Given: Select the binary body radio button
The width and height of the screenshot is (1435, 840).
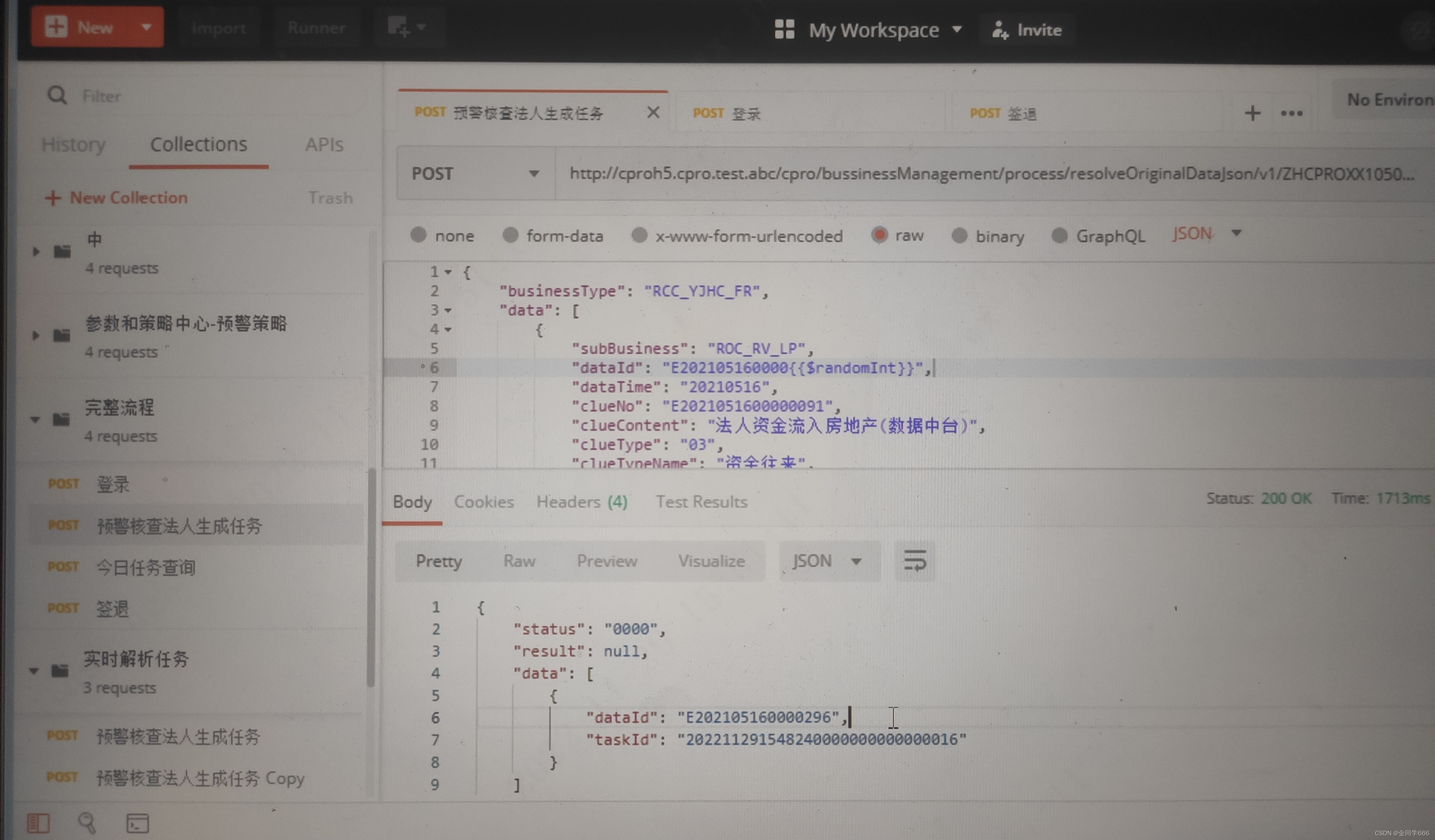Looking at the screenshot, I should pos(960,235).
